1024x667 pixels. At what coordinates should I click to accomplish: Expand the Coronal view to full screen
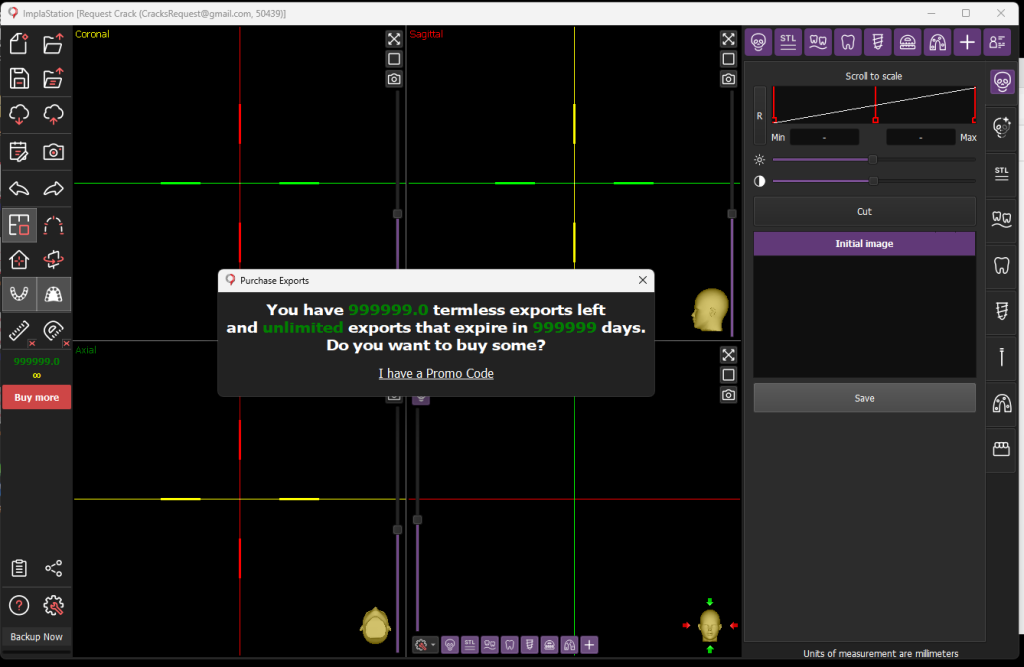point(394,39)
